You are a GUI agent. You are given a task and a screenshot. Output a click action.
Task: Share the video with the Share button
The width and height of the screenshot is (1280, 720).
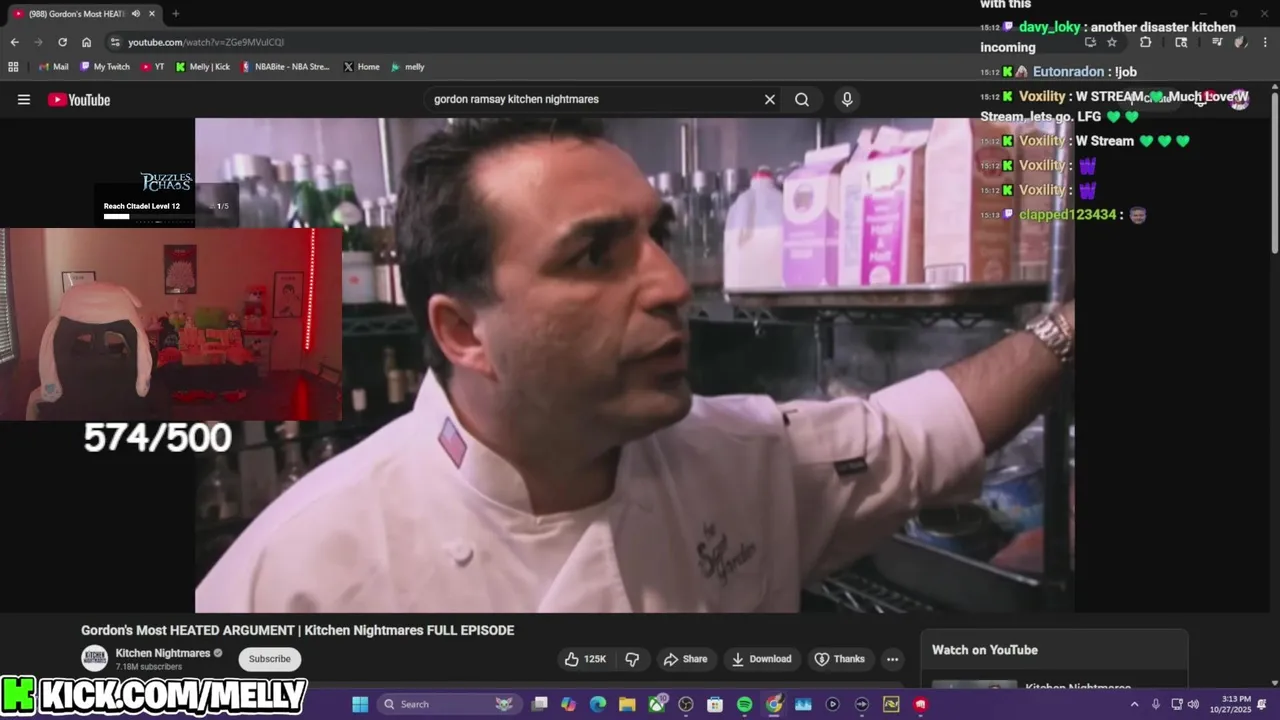pos(685,659)
